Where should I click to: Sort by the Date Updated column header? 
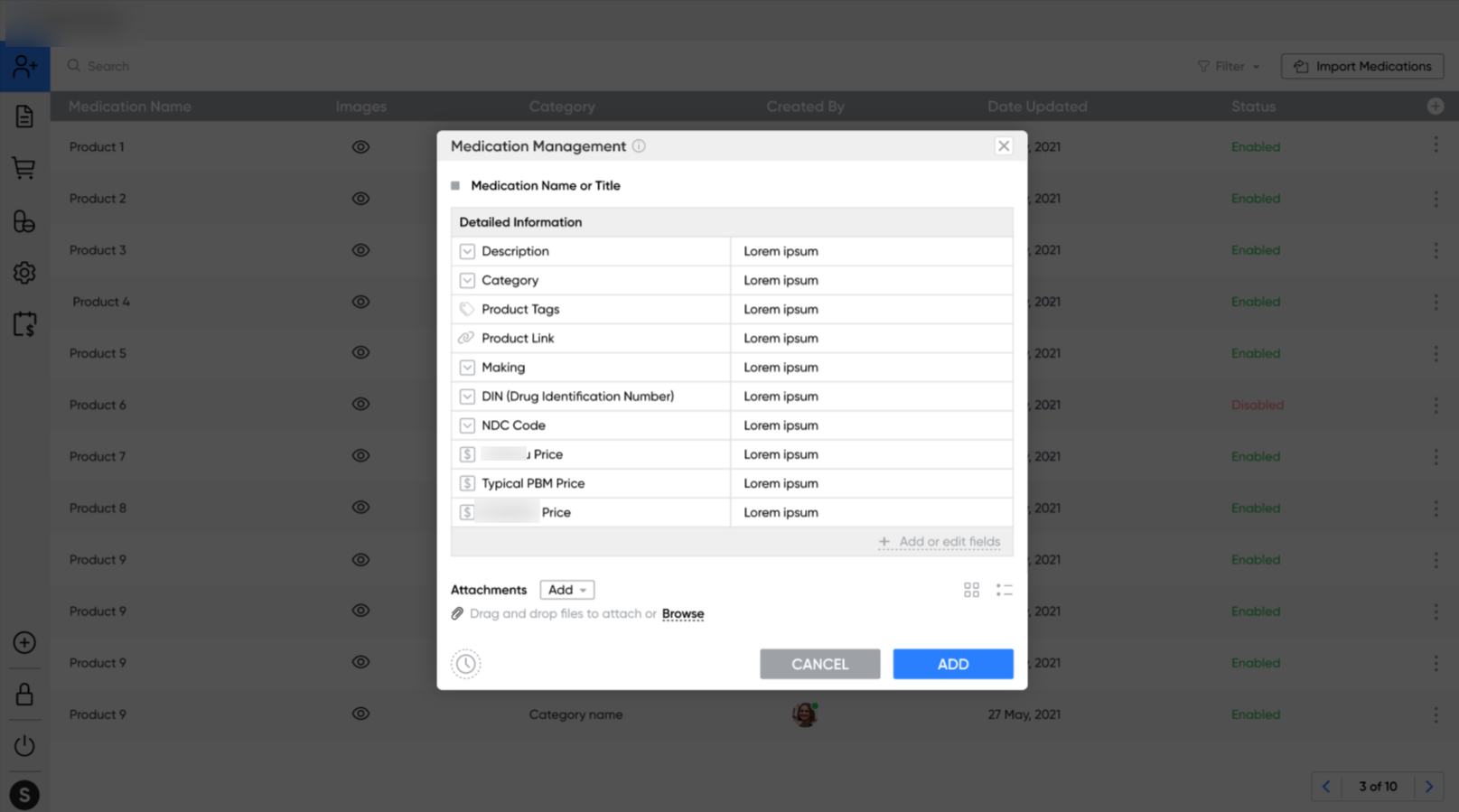tap(1037, 107)
